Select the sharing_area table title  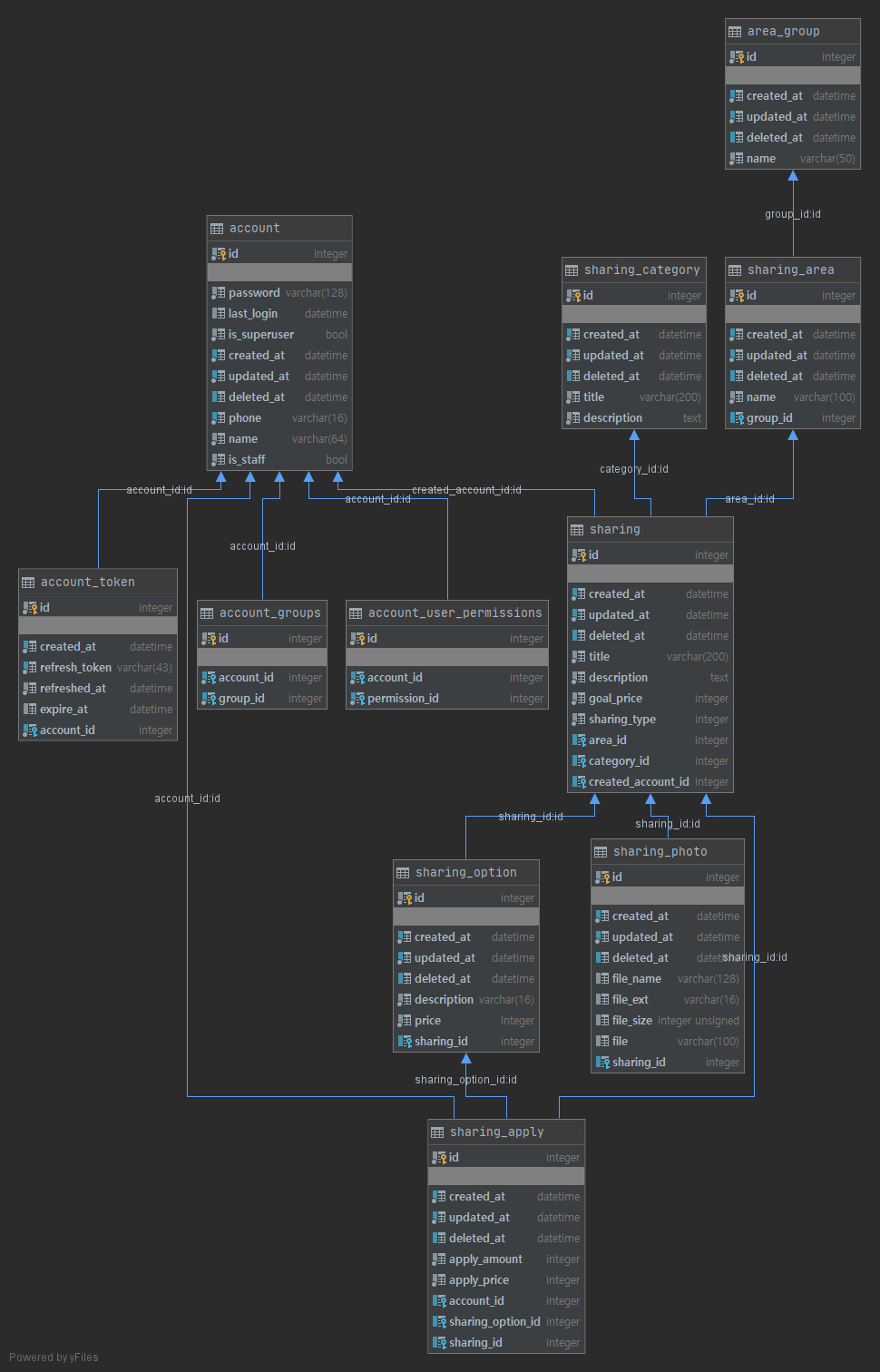[x=790, y=270]
